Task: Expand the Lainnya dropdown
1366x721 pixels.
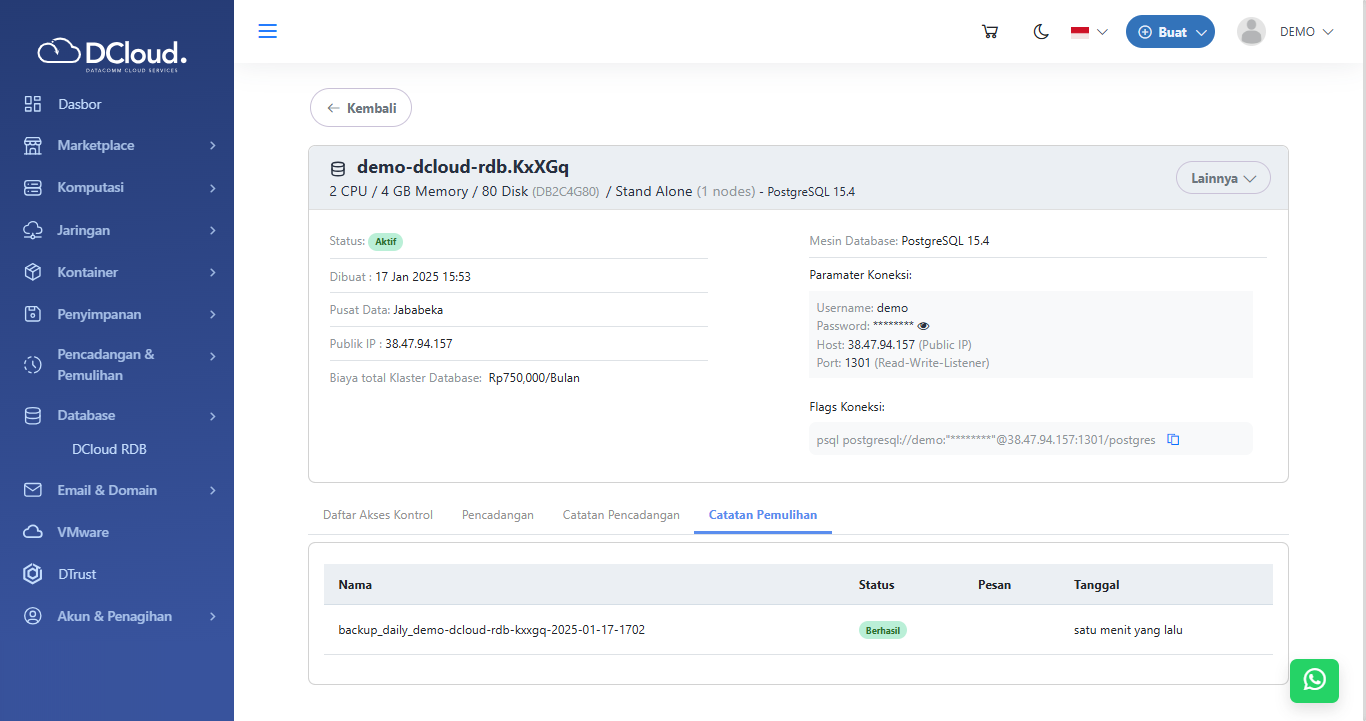Action: pyautogui.click(x=1223, y=178)
